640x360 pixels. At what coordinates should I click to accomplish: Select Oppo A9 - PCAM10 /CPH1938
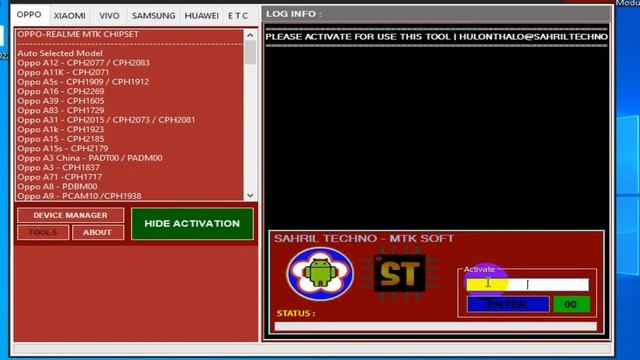(x=80, y=196)
